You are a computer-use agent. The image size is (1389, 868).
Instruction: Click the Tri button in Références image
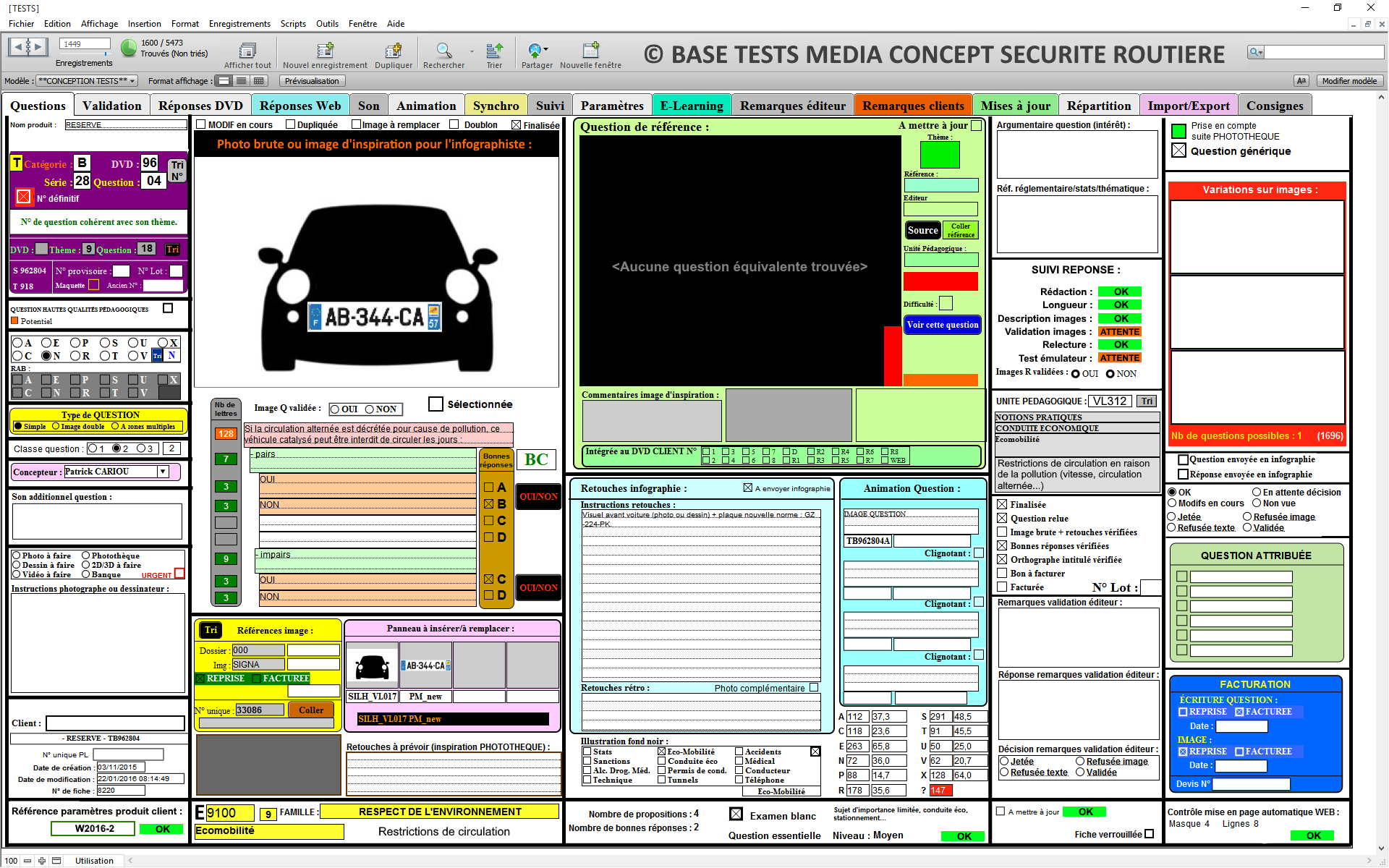[x=211, y=630]
